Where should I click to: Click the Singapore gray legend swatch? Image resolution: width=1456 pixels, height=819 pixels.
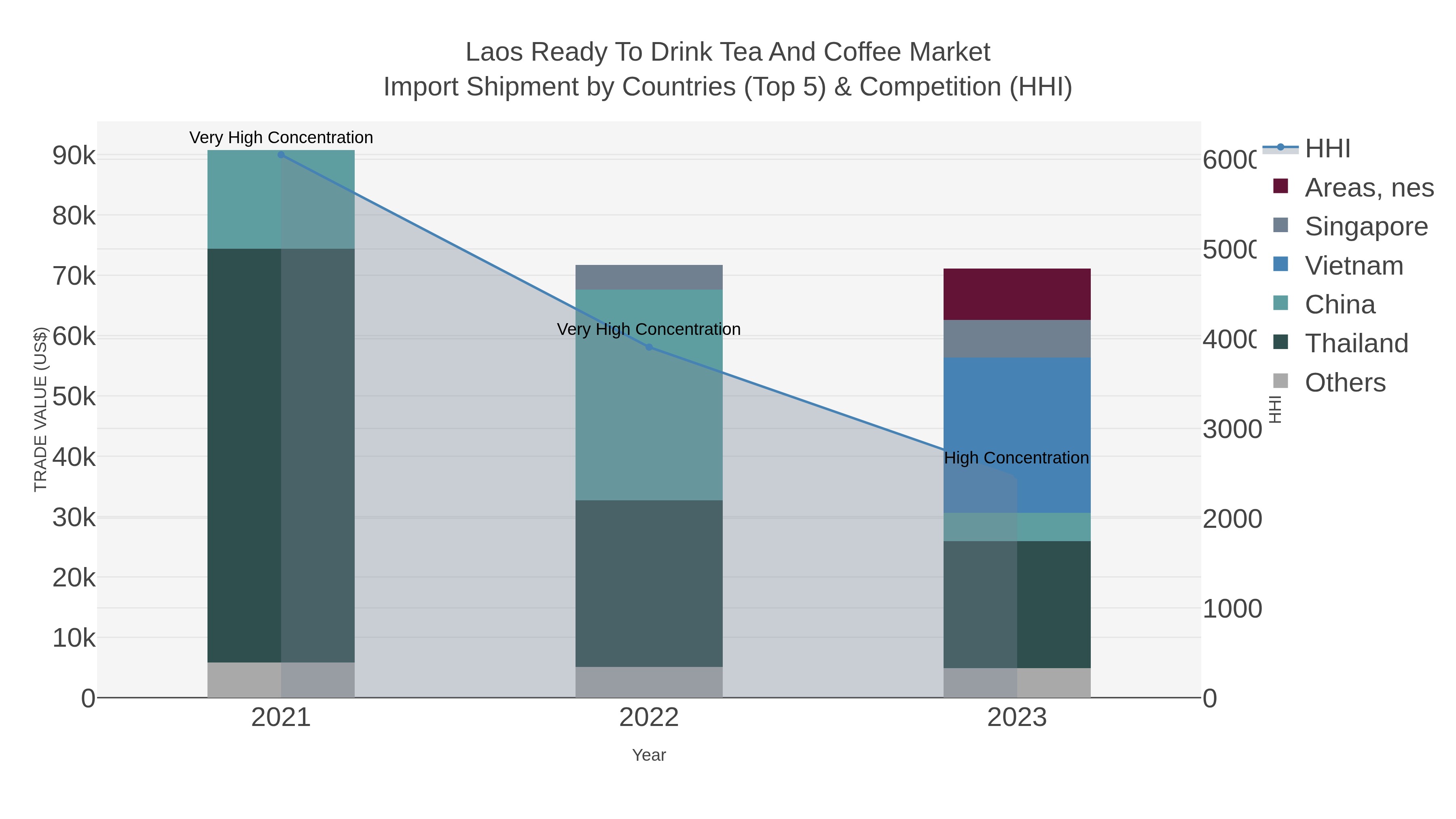(x=1280, y=225)
